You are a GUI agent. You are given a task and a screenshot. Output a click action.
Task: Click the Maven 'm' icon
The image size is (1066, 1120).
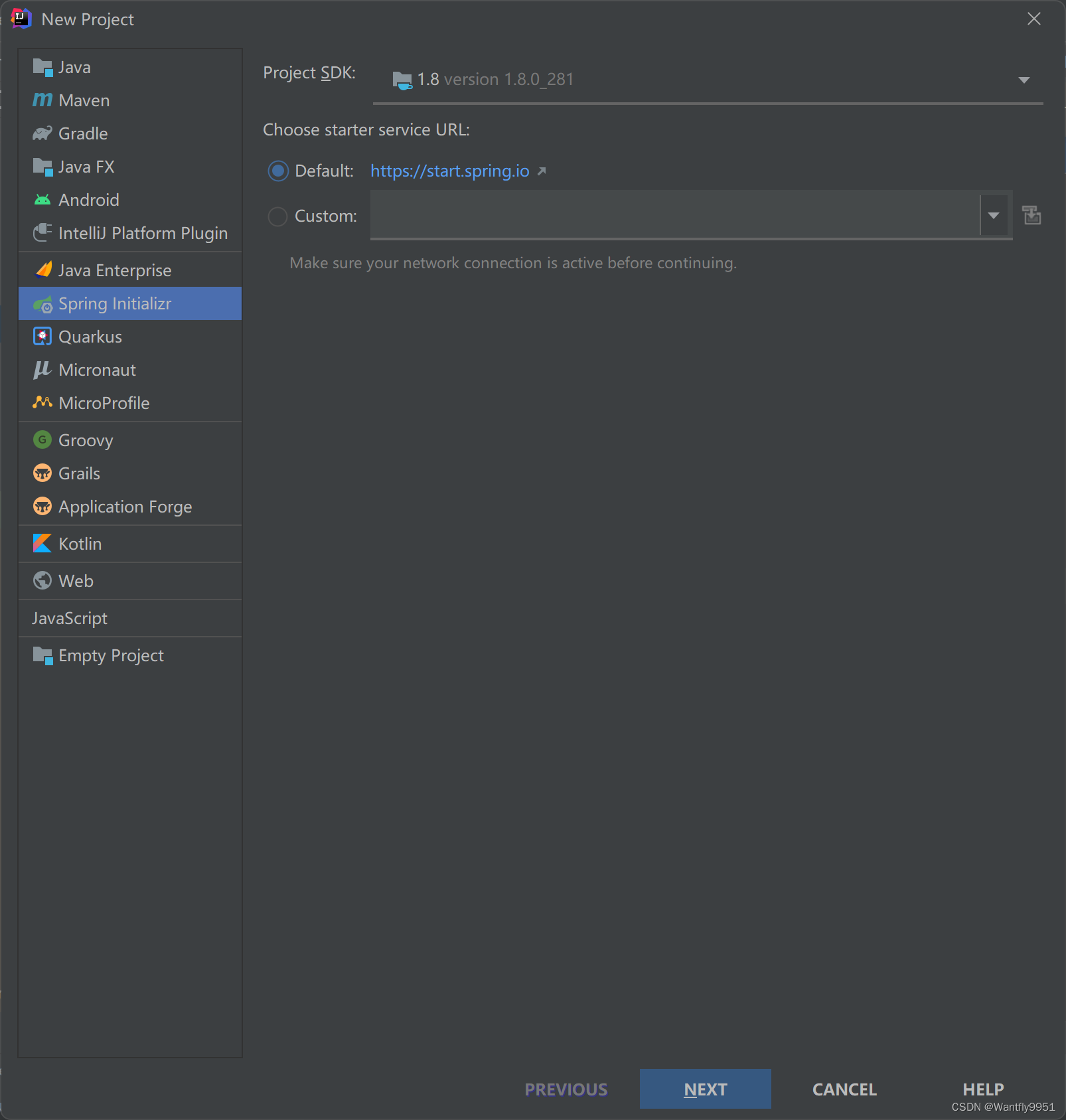pyautogui.click(x=42, y=100)
